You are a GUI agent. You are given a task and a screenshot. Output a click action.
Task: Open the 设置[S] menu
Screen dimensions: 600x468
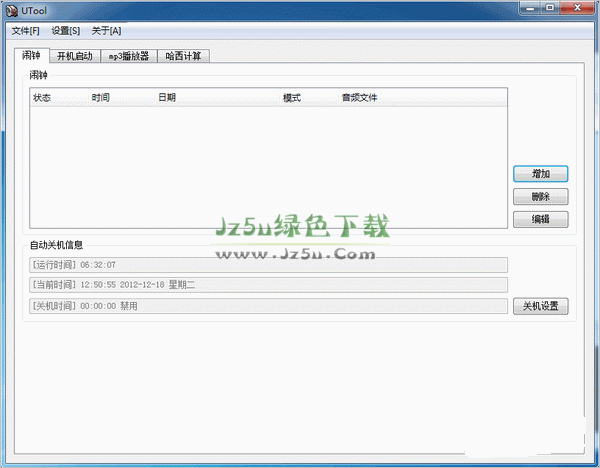[66, 31]
